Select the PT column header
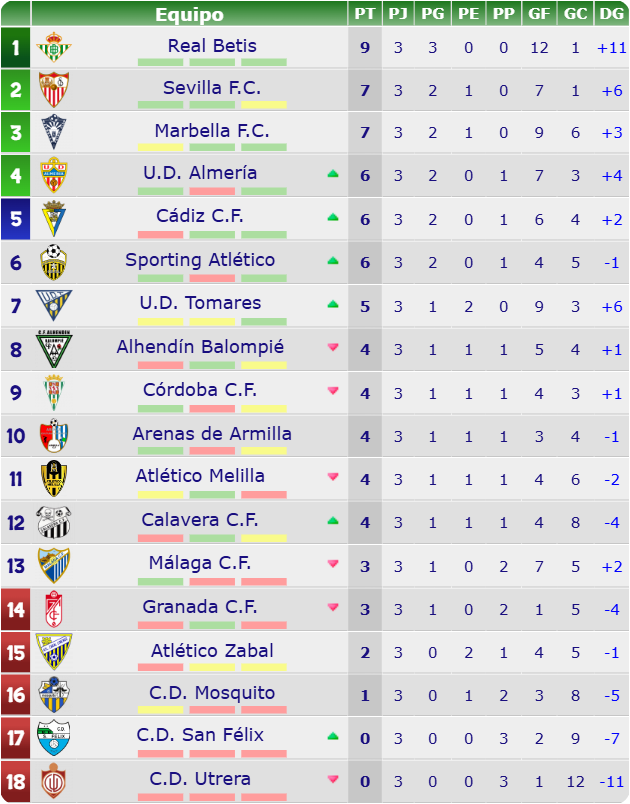The image size is (630, 804). coord(364,13)
